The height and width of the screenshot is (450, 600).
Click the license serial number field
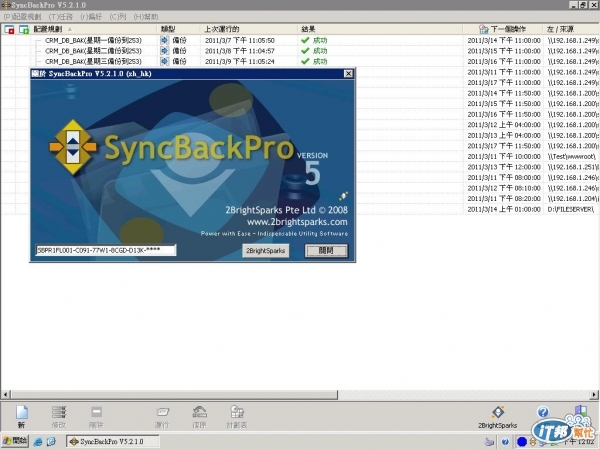[x=106, y=250]
